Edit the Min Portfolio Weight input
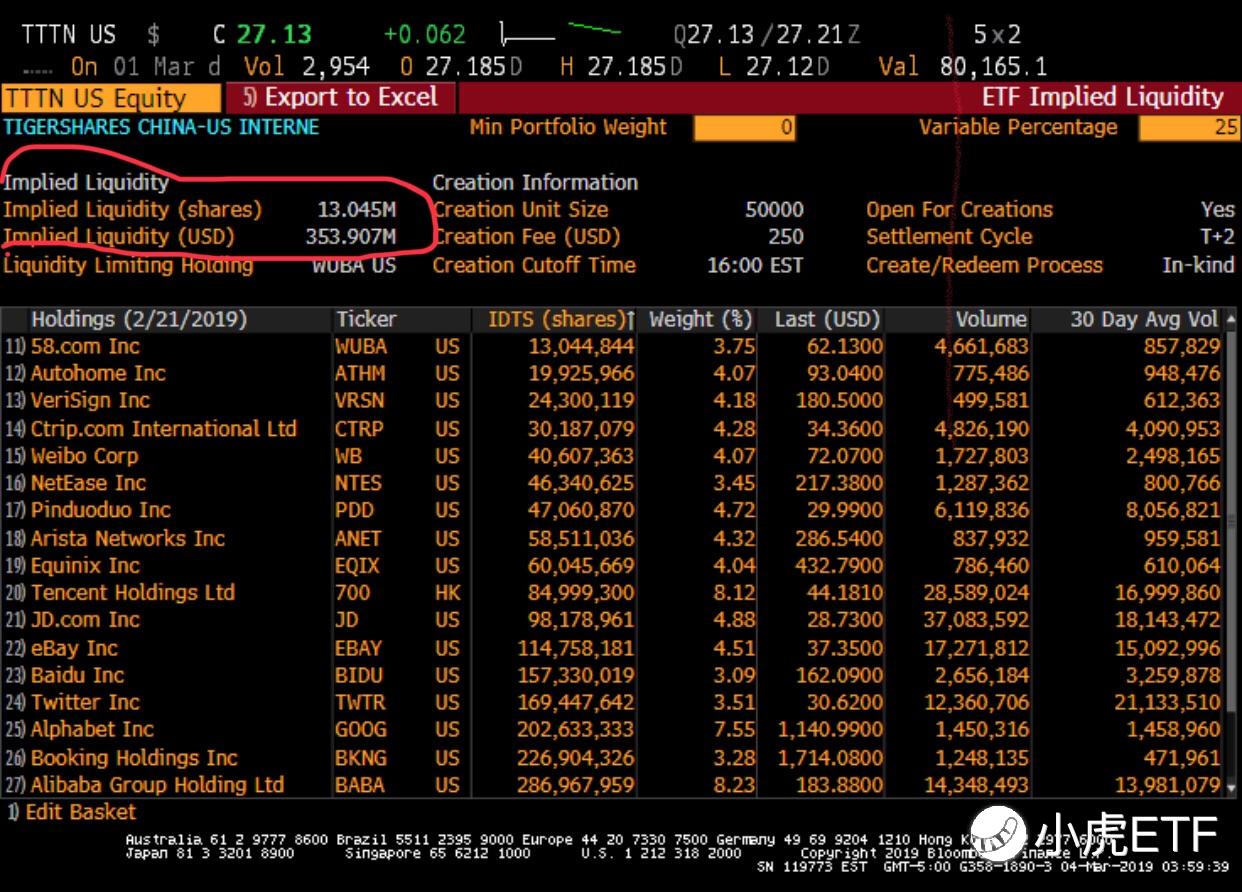Screen dimensions: 1242x892 [745, 127]
